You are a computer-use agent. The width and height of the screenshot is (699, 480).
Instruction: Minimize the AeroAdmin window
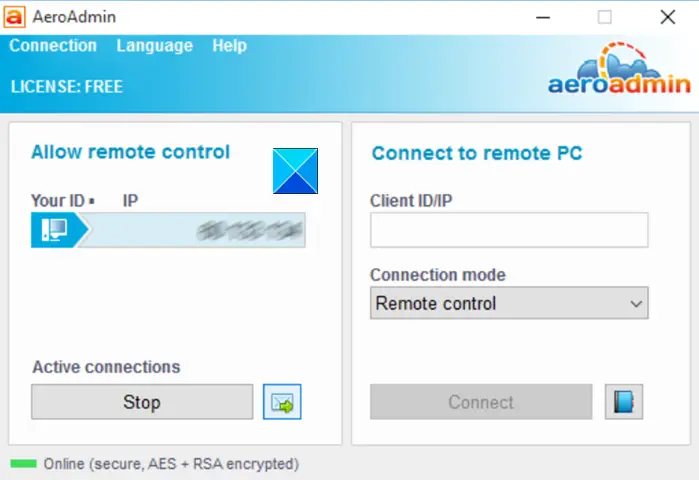pos(542,17)
